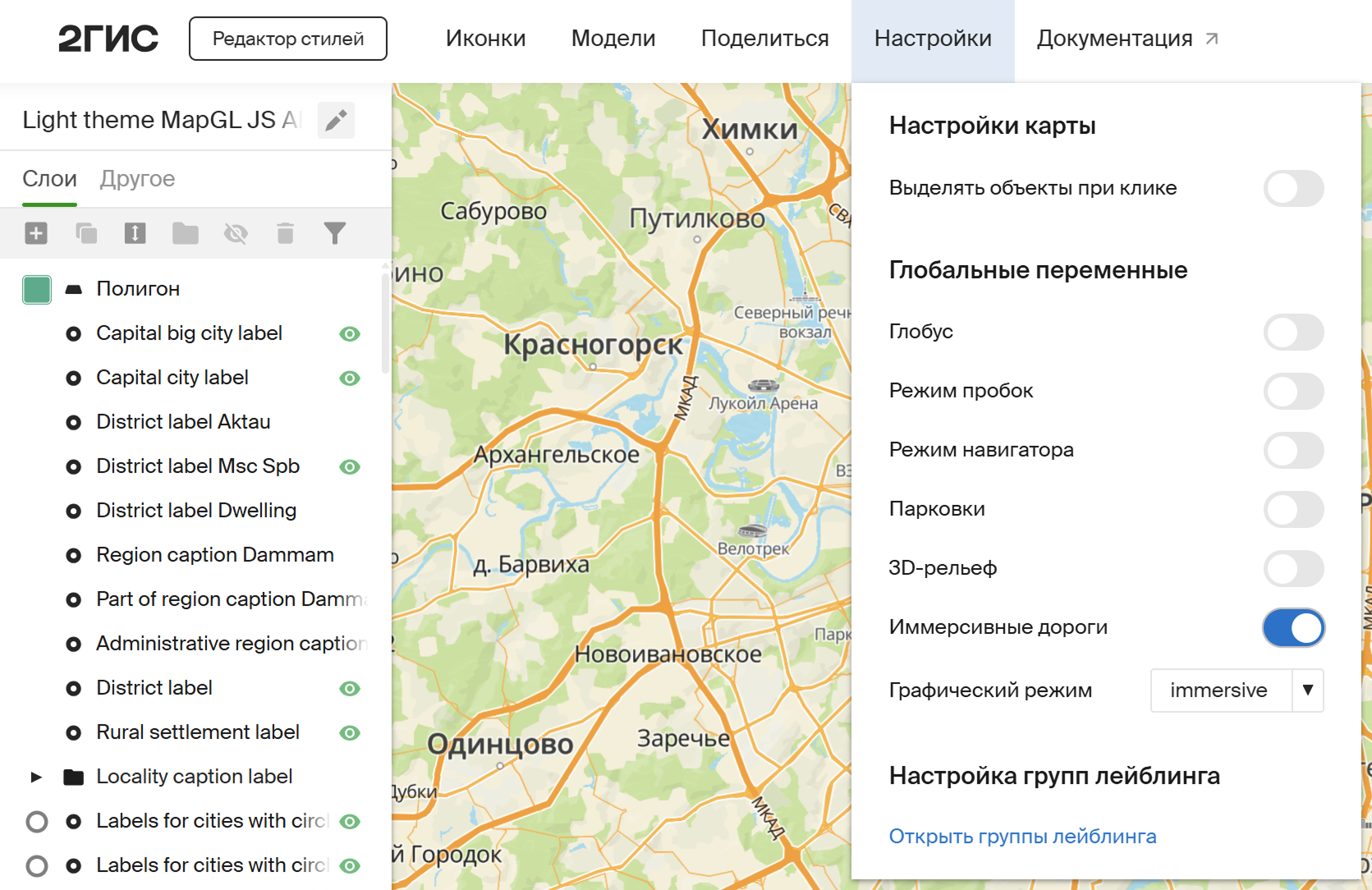Hide the Capital big city label layer
The height and width of the screenshot is (890, 1372).
click(x=350, y=334)
